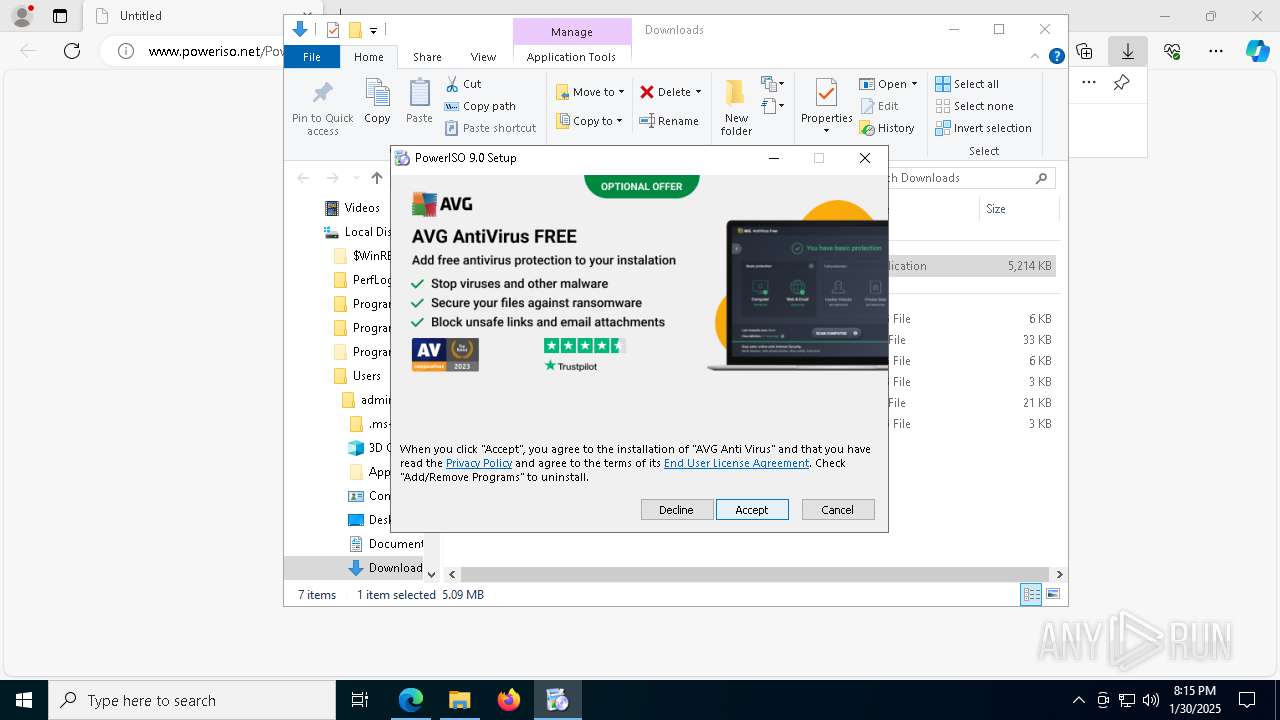1280x720 pixels.
Task: Click the Paste icon in ribbon
Action: [419, 101]
